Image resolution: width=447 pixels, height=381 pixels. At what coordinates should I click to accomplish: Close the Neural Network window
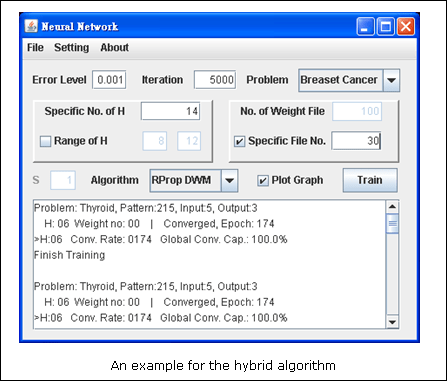click(x=406, y=26)
